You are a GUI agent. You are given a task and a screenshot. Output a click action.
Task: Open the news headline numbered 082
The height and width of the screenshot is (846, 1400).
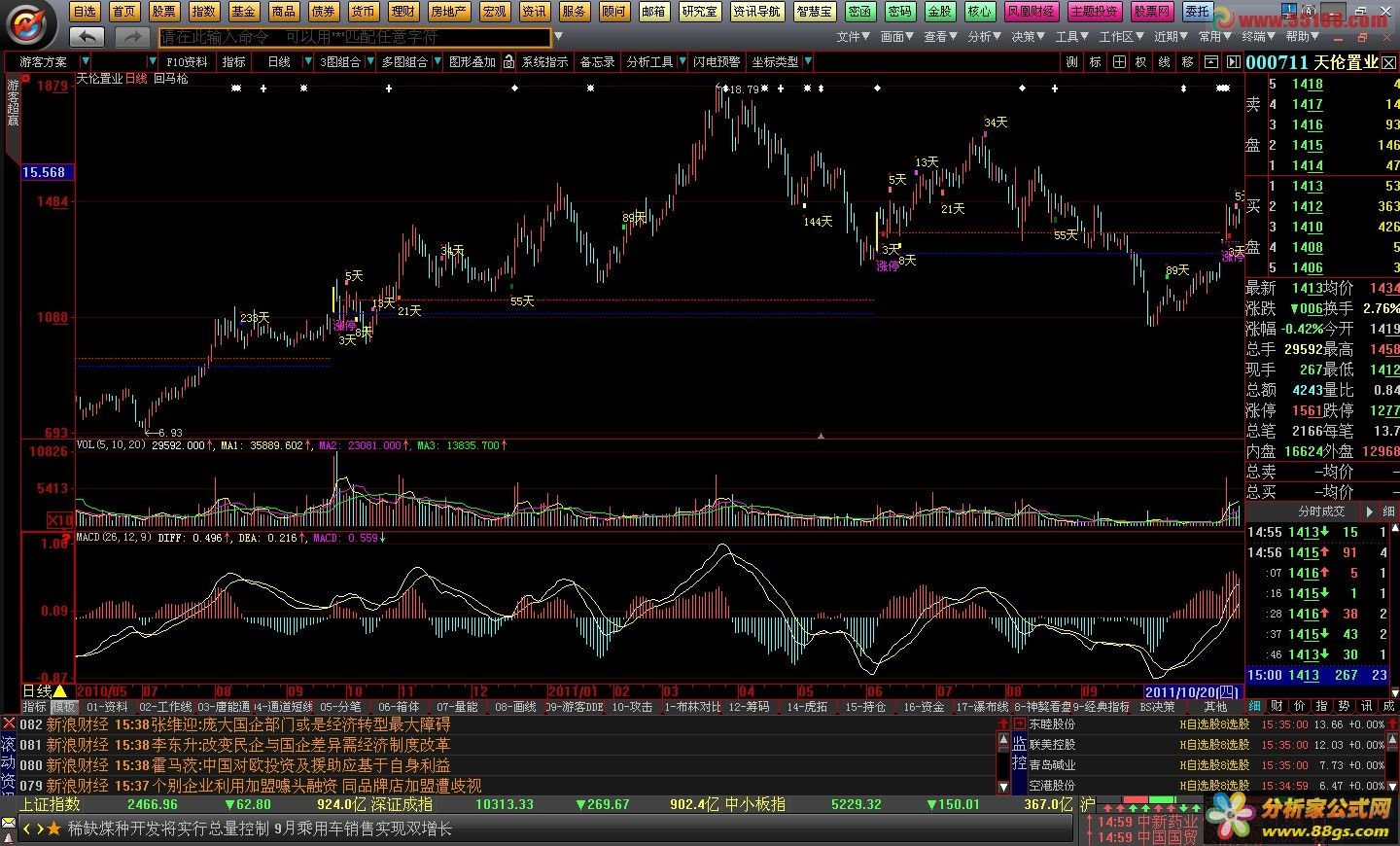click(x=248, y=724)
